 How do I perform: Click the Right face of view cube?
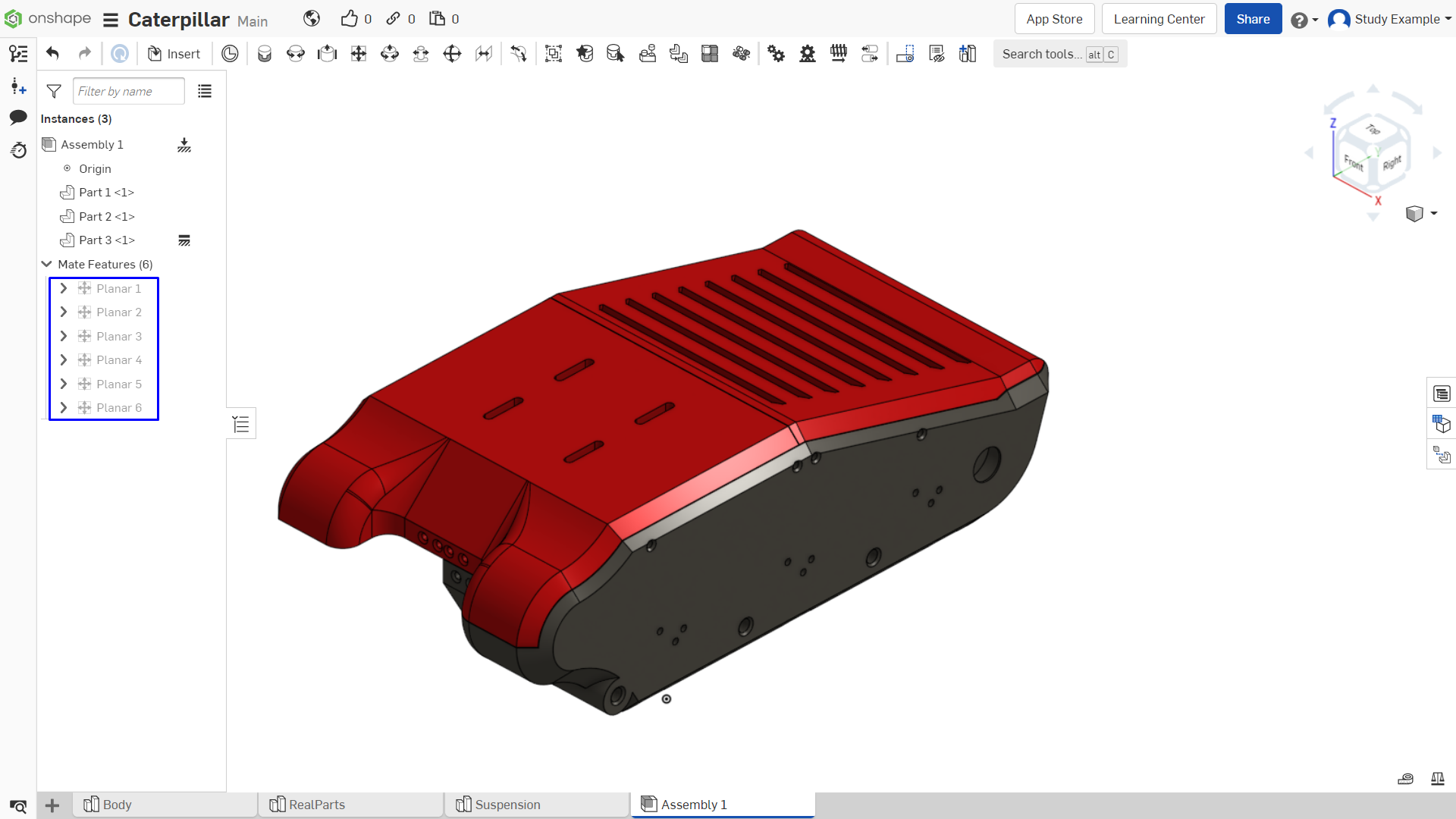click(x=1392, y=163)
